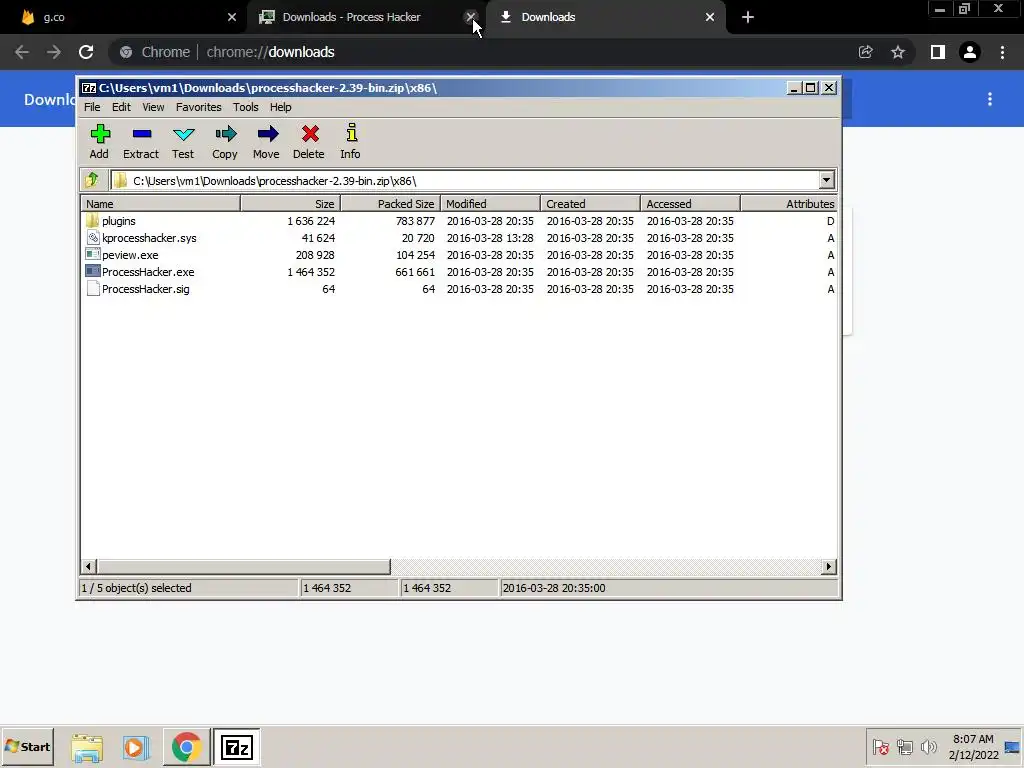Screen dimensions: 1024x768
Task: Open the Chrome share icon
Action: 866,52
